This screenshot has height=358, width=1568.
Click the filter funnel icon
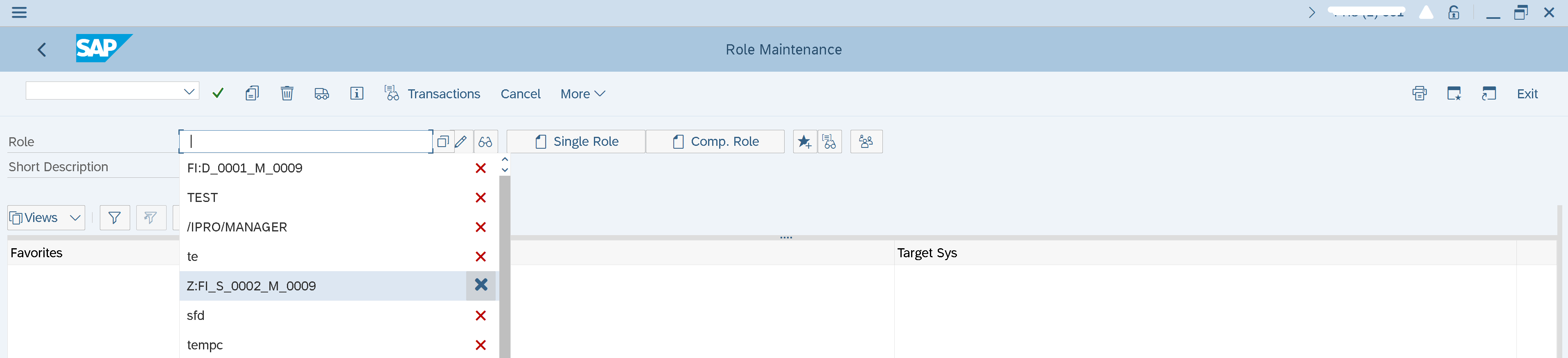click(x=115, y=218)
